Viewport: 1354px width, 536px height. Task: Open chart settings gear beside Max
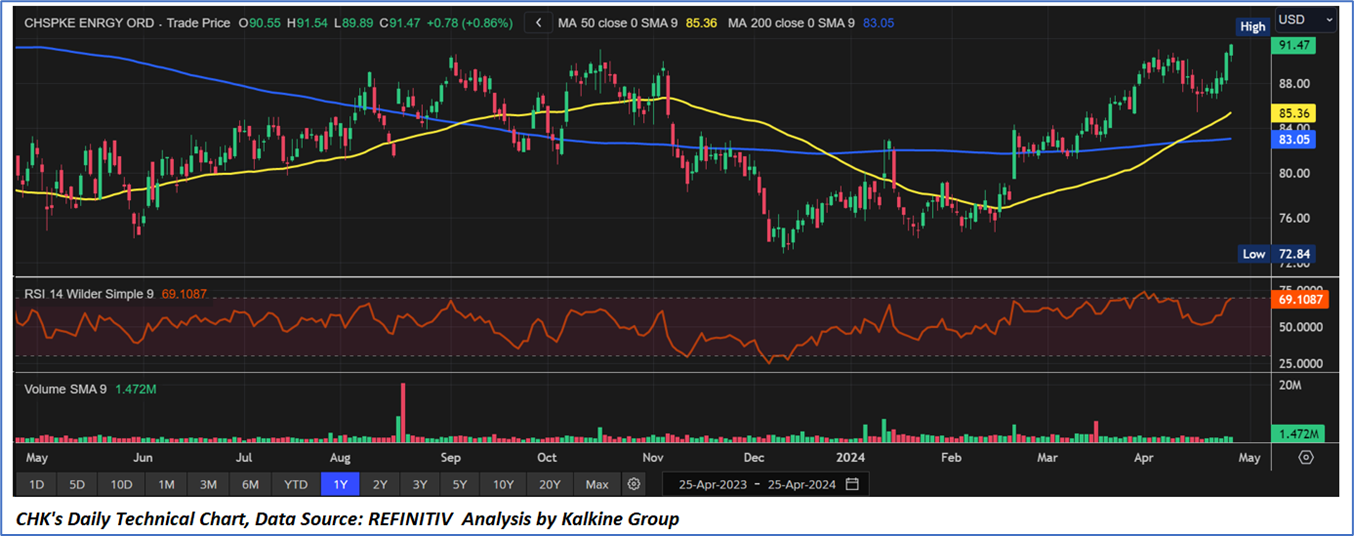tap(633, 484)
